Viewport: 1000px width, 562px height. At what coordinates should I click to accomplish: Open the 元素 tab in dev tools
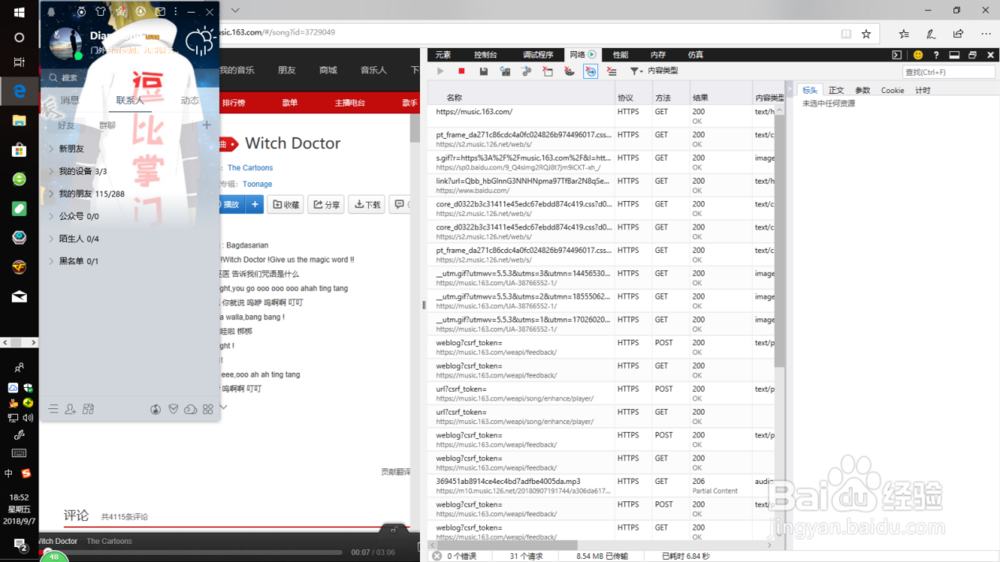(x=443, y=55)
